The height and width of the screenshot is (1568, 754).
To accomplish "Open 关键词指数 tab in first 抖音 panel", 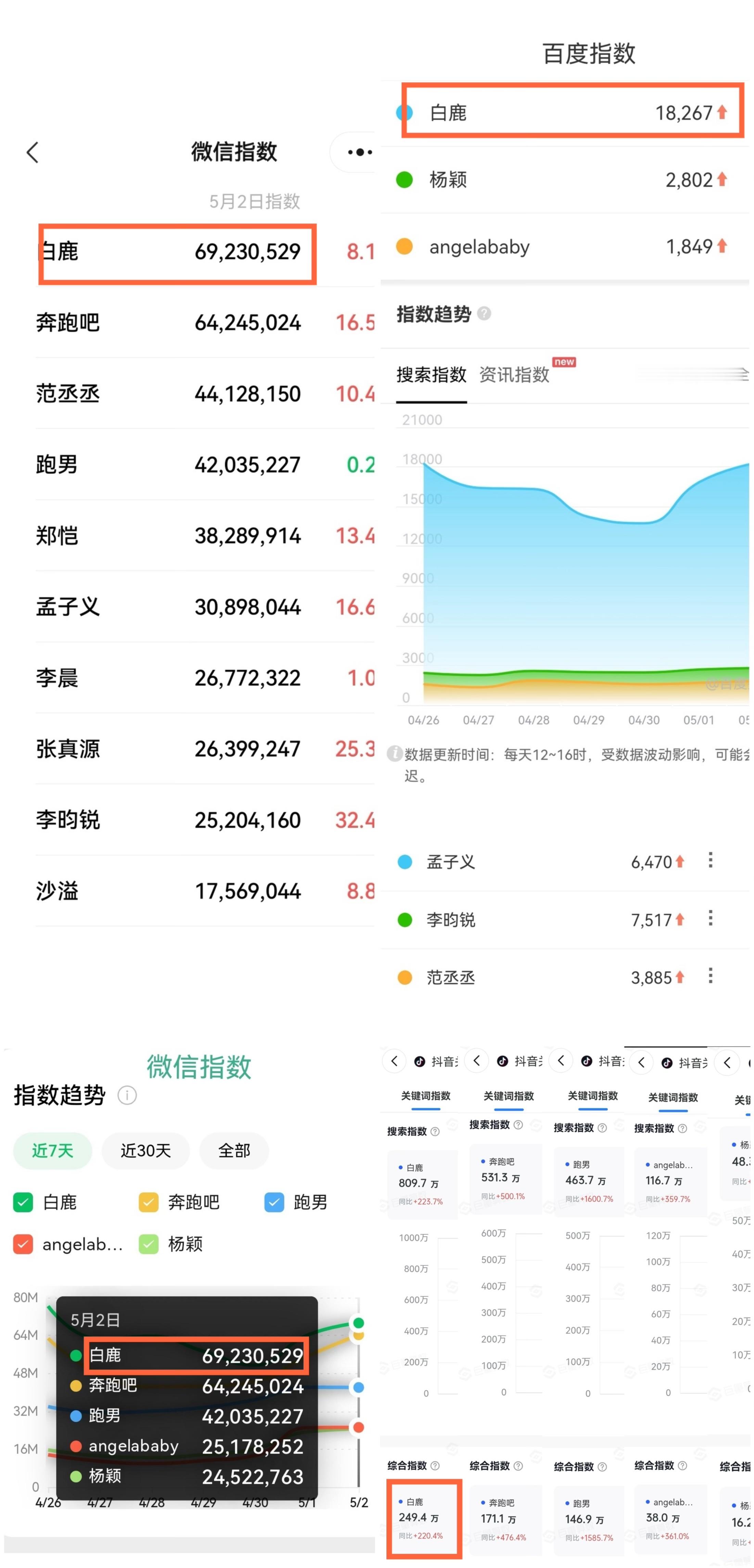I will 426,1096.
